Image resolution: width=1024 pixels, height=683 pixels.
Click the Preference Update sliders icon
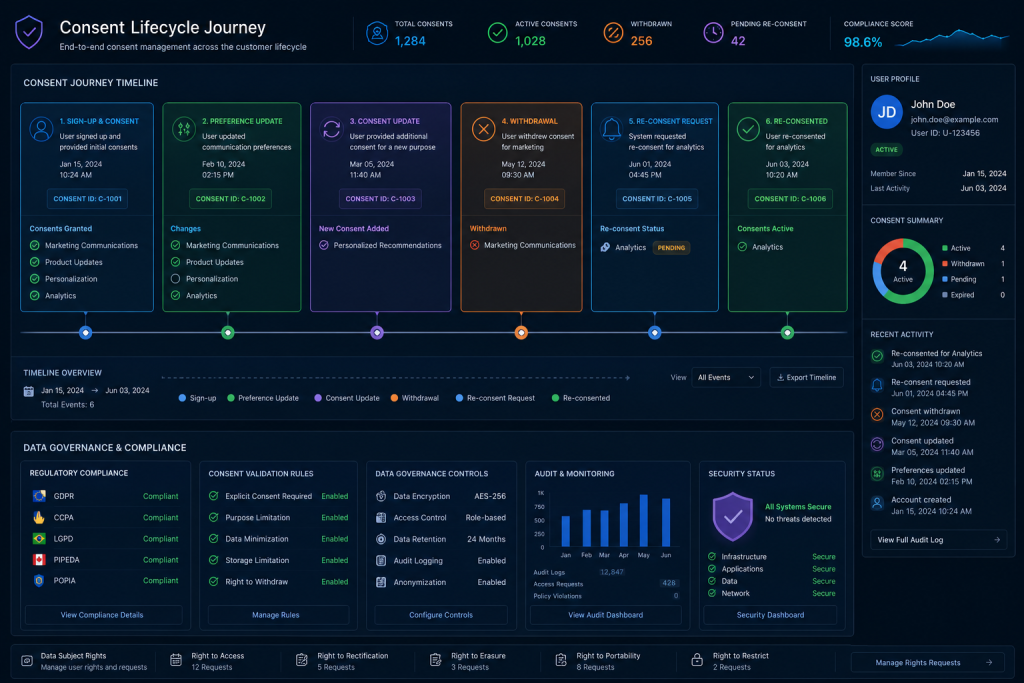click(184, 129)
